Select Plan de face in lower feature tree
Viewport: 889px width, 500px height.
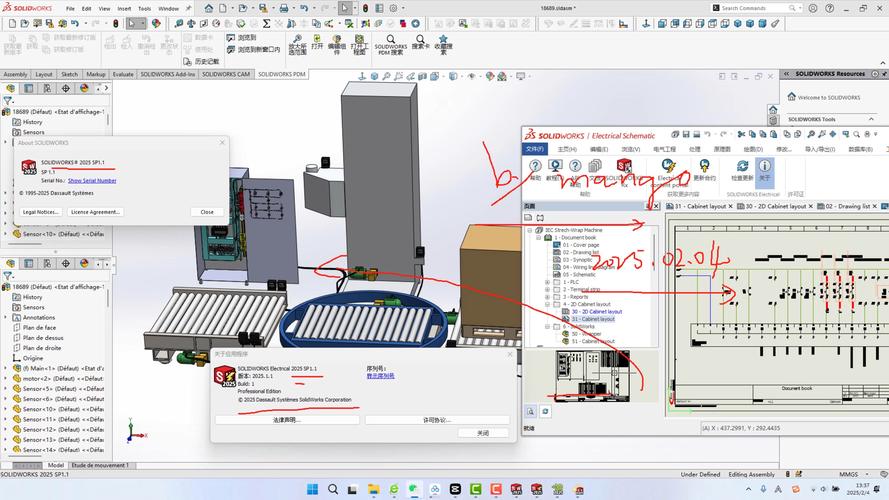point(39,328)
